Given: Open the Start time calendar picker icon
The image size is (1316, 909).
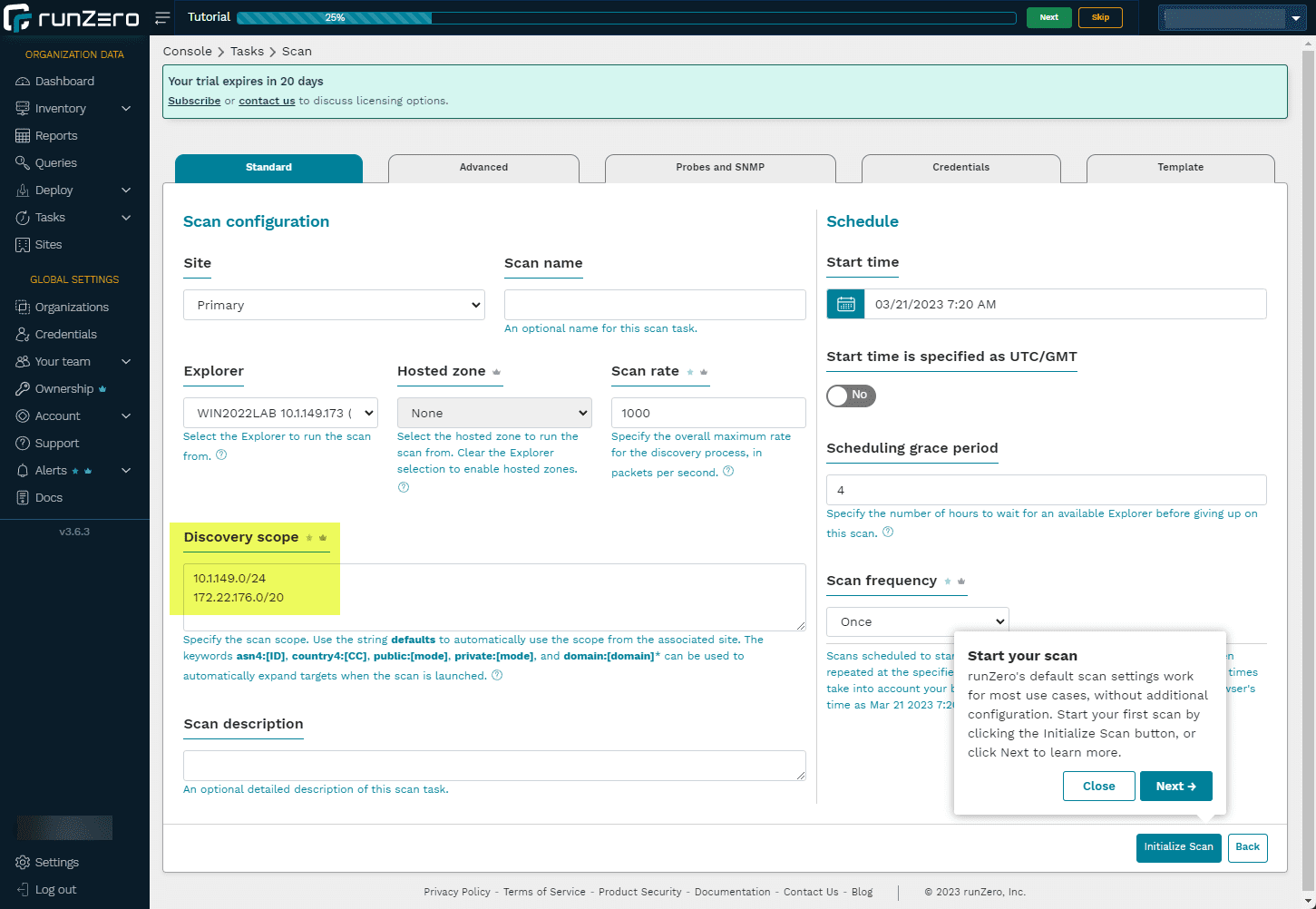Looking at the screenshot, I should 845,304.
